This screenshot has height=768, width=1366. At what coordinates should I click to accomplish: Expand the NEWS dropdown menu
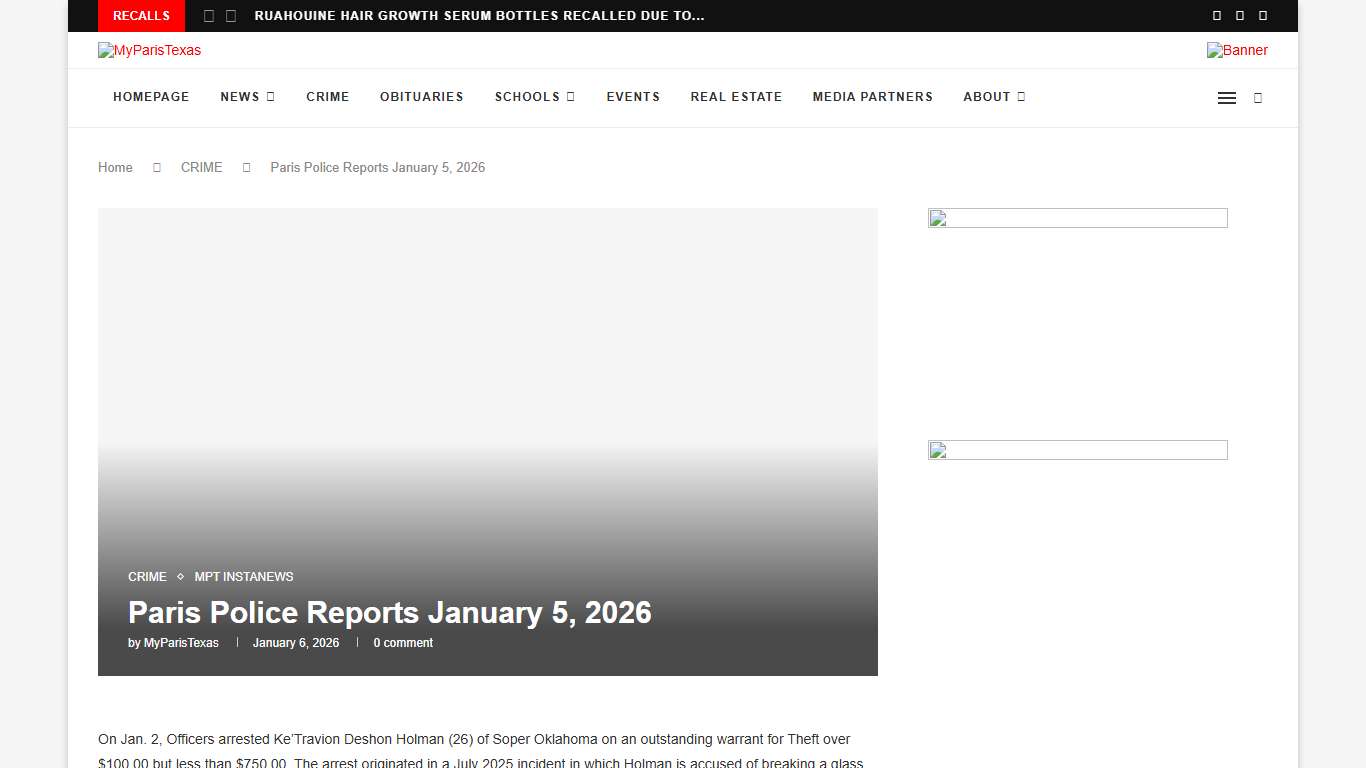point(240,97)
